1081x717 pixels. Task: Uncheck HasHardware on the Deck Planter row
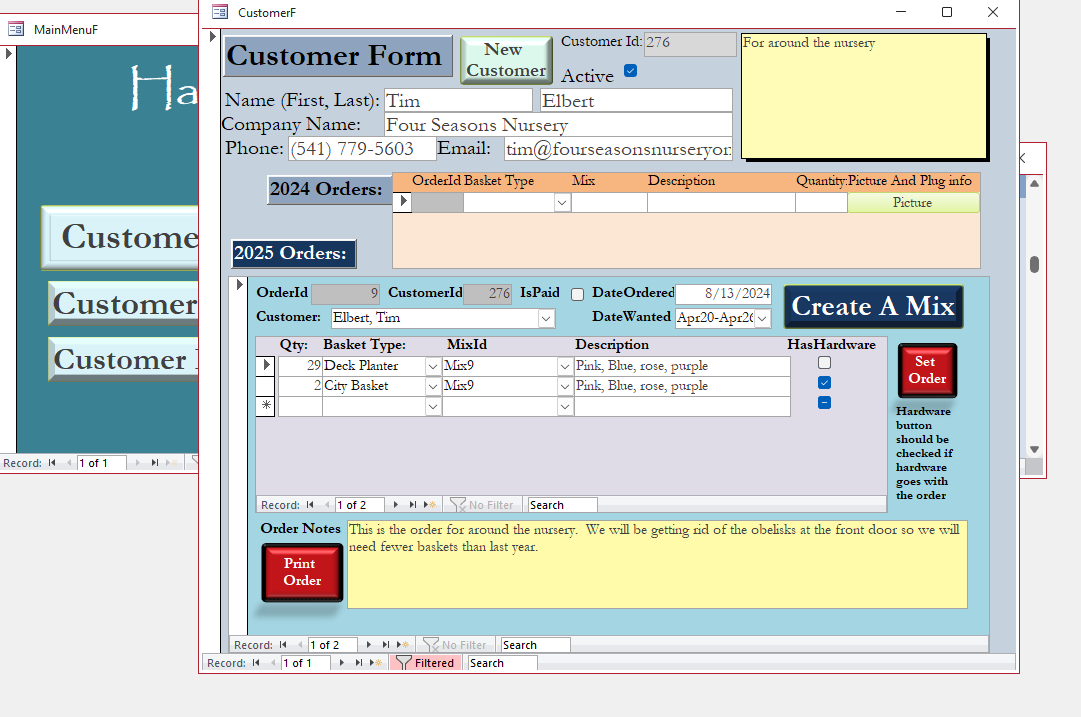[x=824, y=363]
